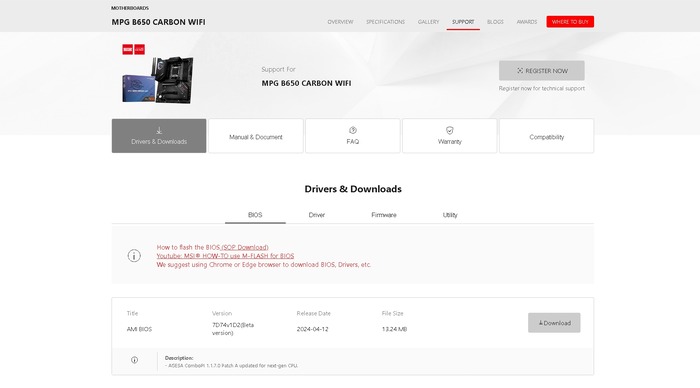Switch to the Driver tab

click(x=317, y=215)
